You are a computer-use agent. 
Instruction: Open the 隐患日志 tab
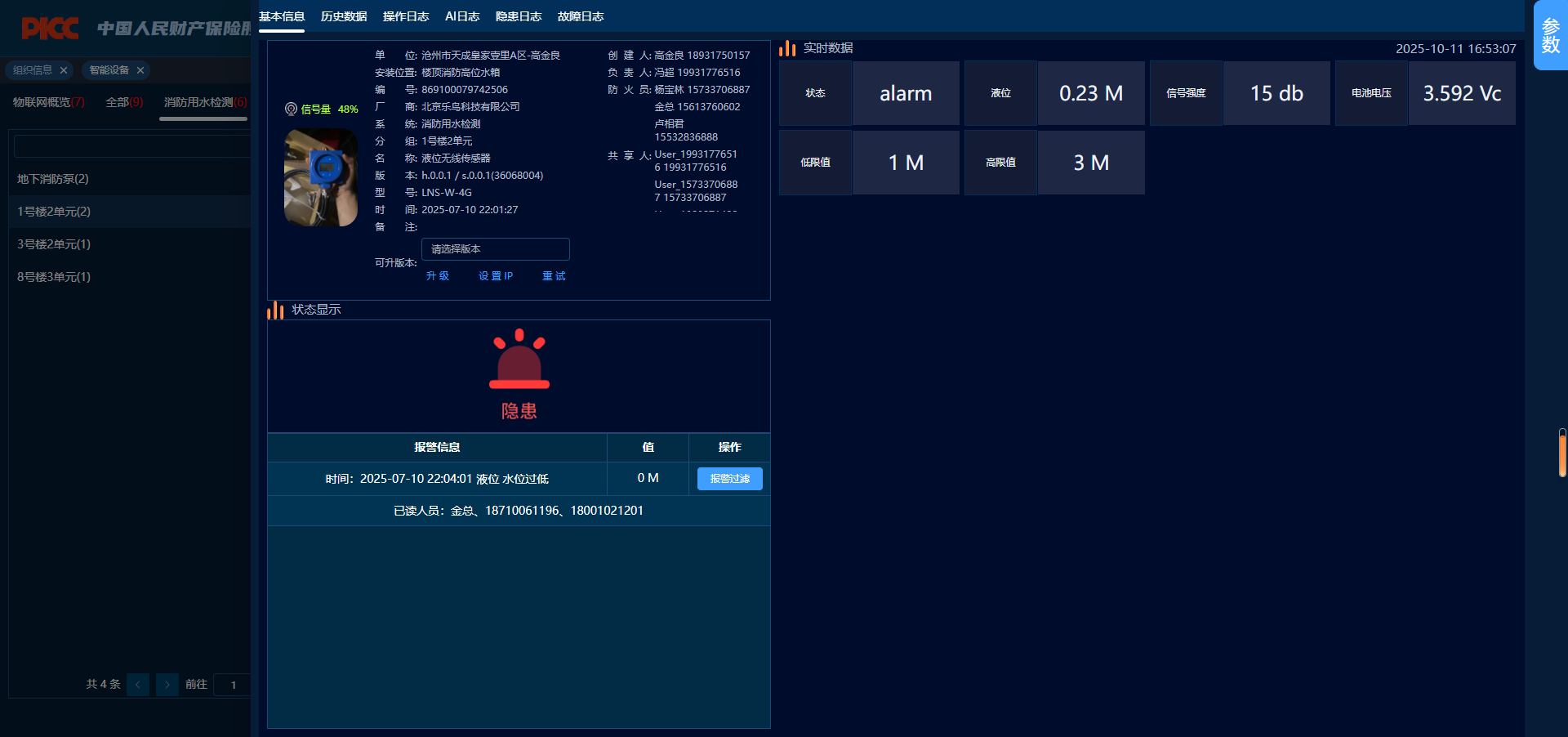click(x=519, y=16)
